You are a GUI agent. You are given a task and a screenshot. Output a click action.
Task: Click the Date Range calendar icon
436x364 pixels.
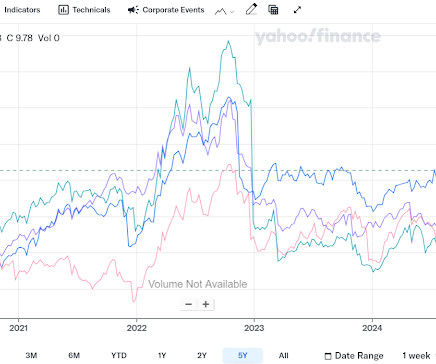[x=328, y=356]
